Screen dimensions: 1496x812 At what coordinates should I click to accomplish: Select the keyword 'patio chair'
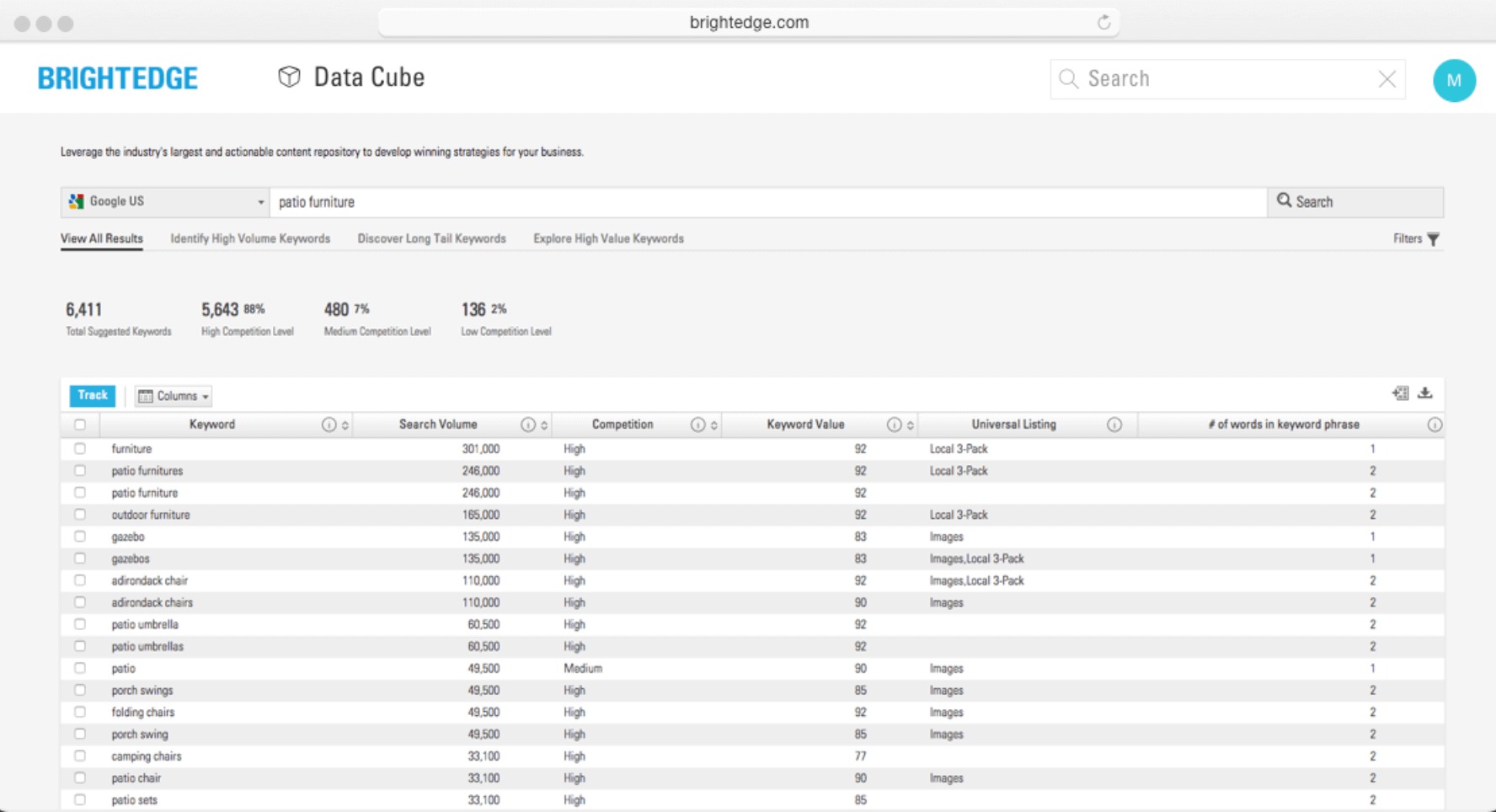coord(136,778)
